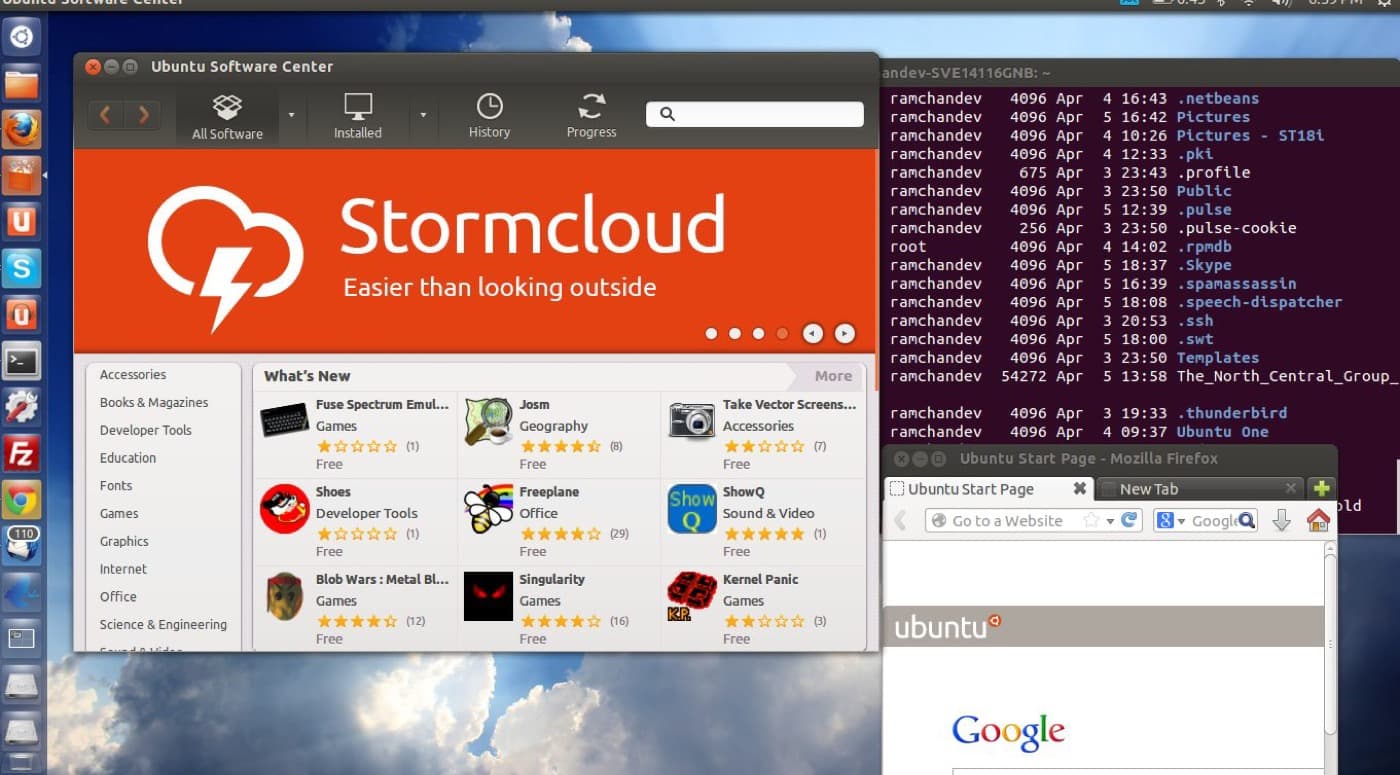The height and width of the screenshot is (775, 1400).
Task: Launch Firefox from the Unity launcher
Action: click(x=22, y=130)
